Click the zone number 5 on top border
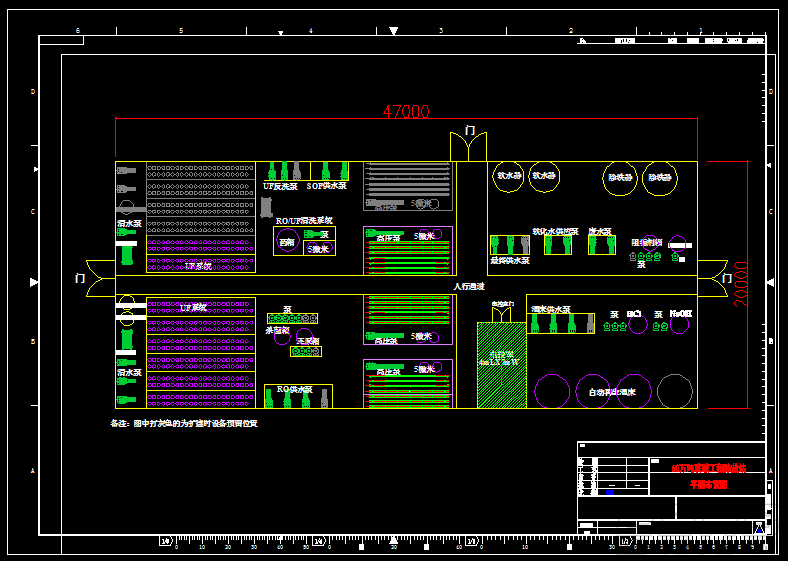The height and width of the screenshot is (561, 788). [x=181, y=31]
